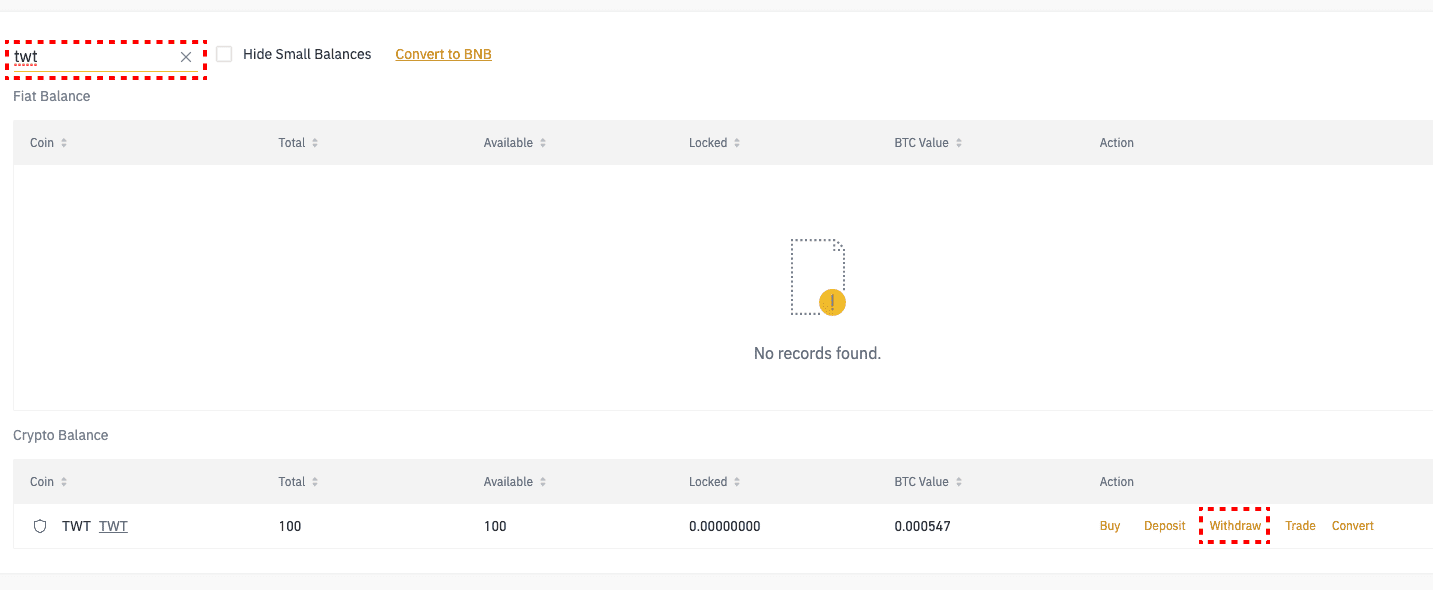Enable Hide Small Balances checkbox
The image size is (1433, 590).
(224, 54)
